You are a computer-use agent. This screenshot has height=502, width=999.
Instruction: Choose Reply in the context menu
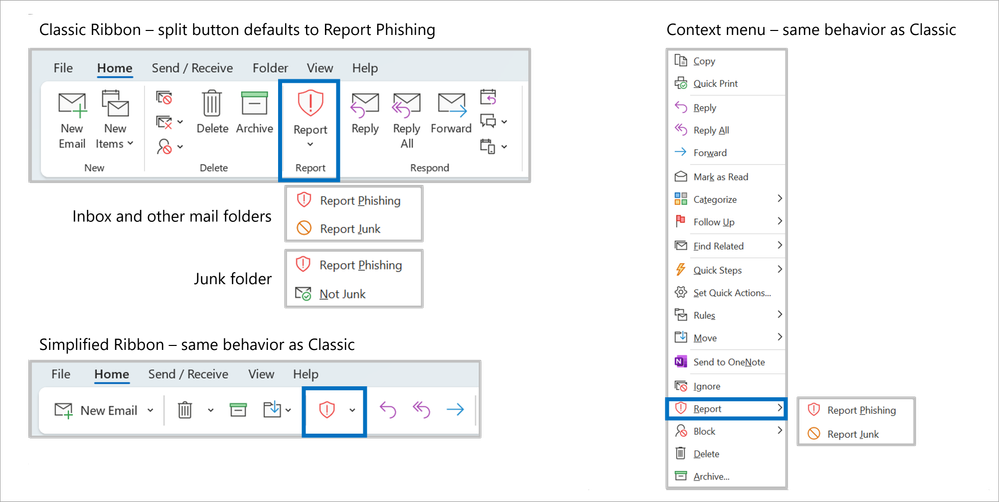tap(727, 108)
